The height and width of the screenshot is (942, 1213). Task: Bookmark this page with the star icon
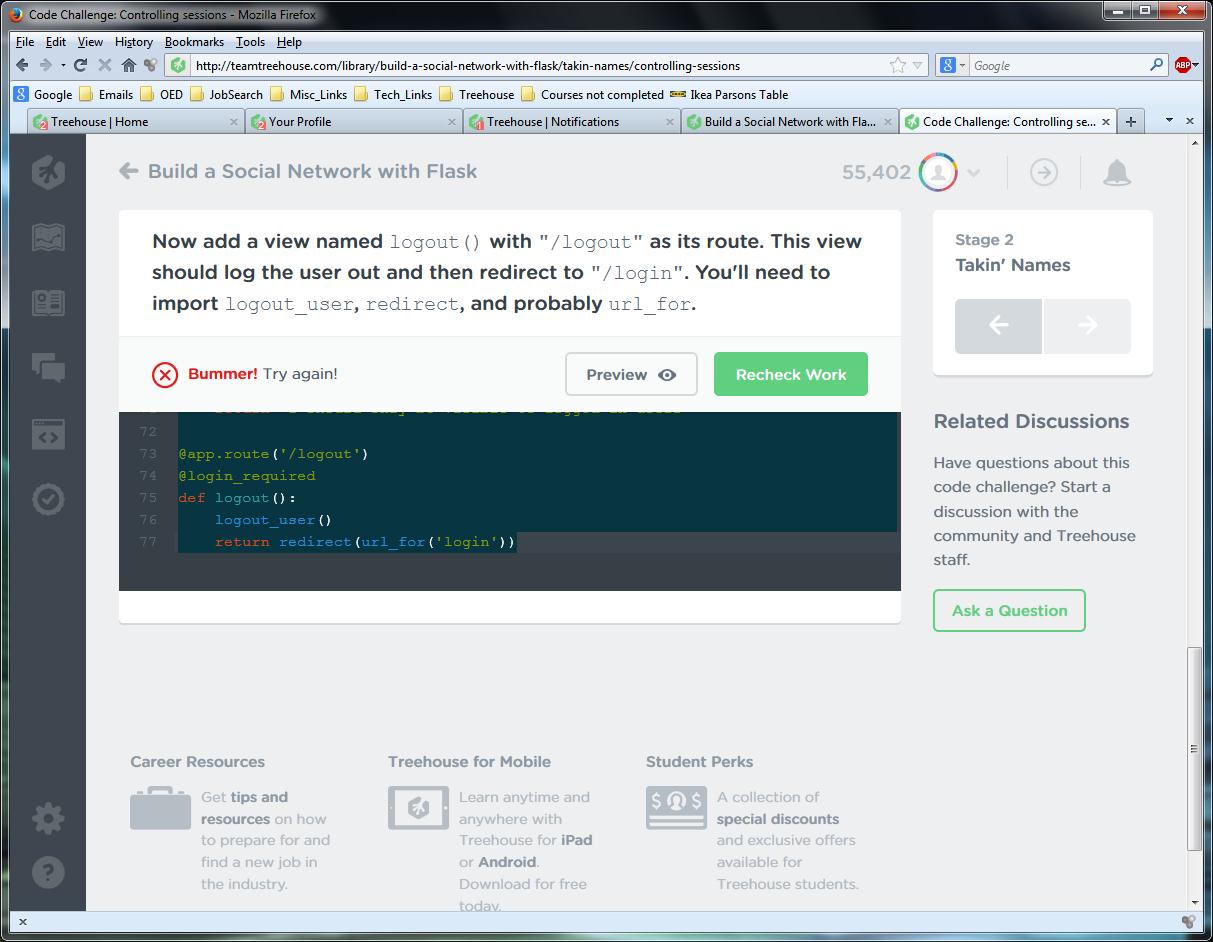point(897,65)
